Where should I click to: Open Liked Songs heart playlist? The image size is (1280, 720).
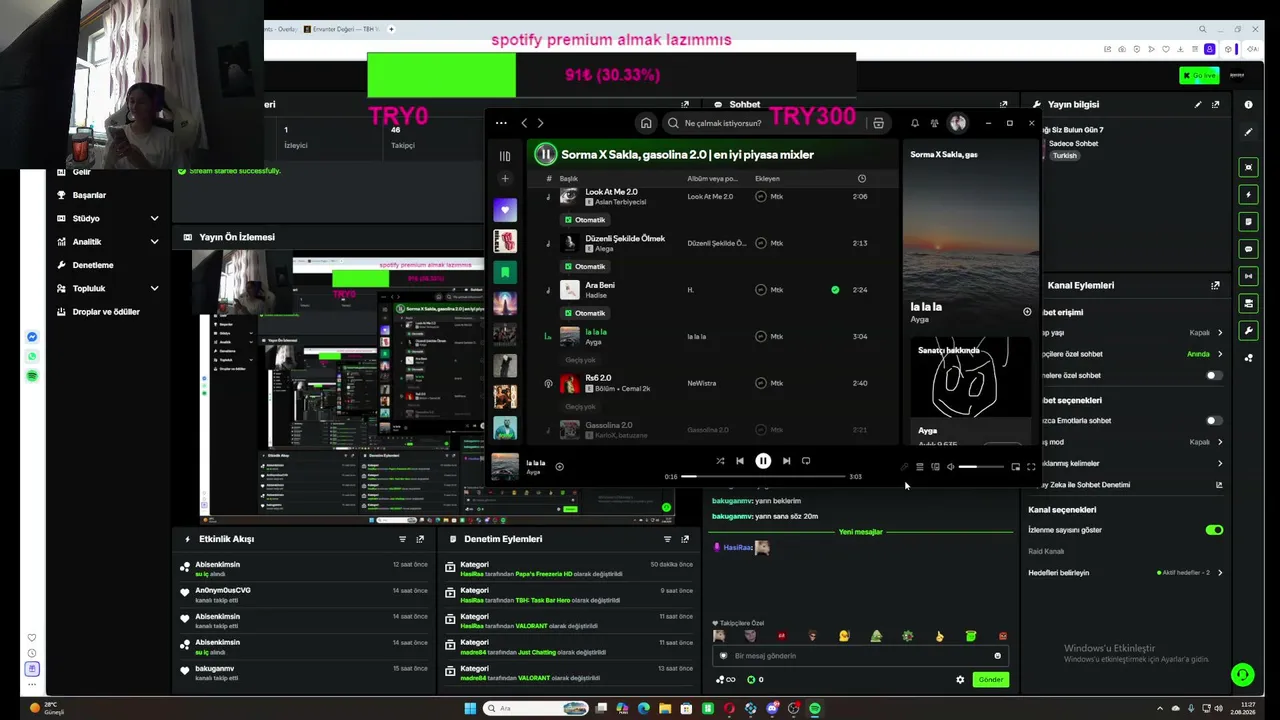coord(505,210)
